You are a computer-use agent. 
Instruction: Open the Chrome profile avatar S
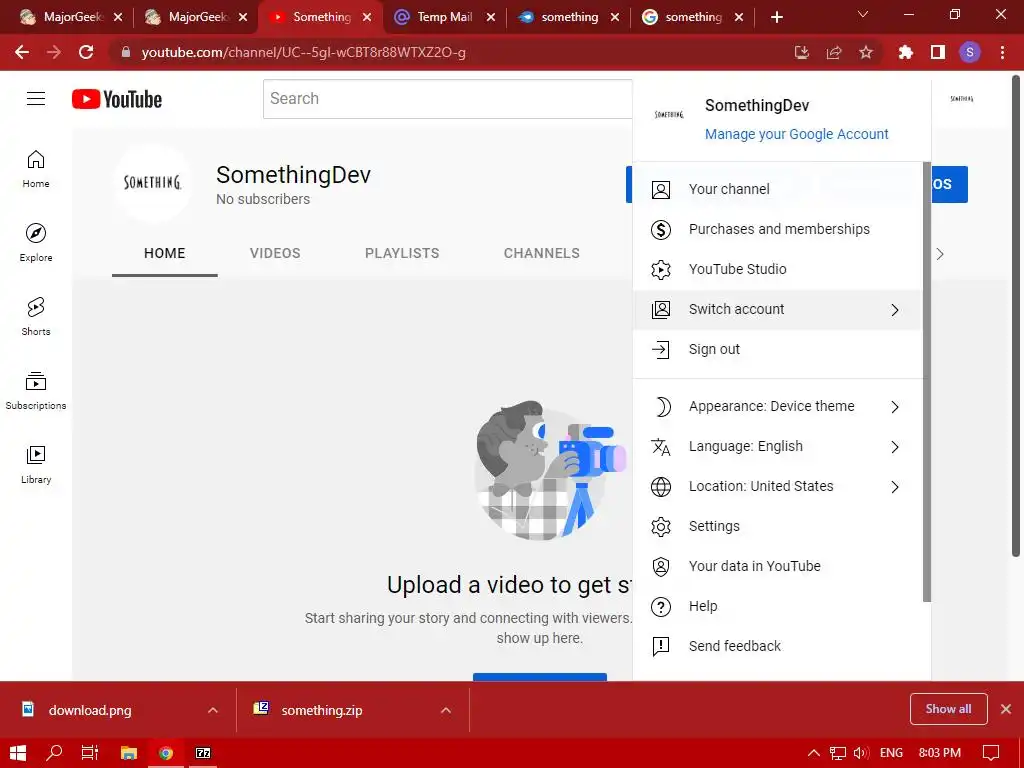point(970,52)
